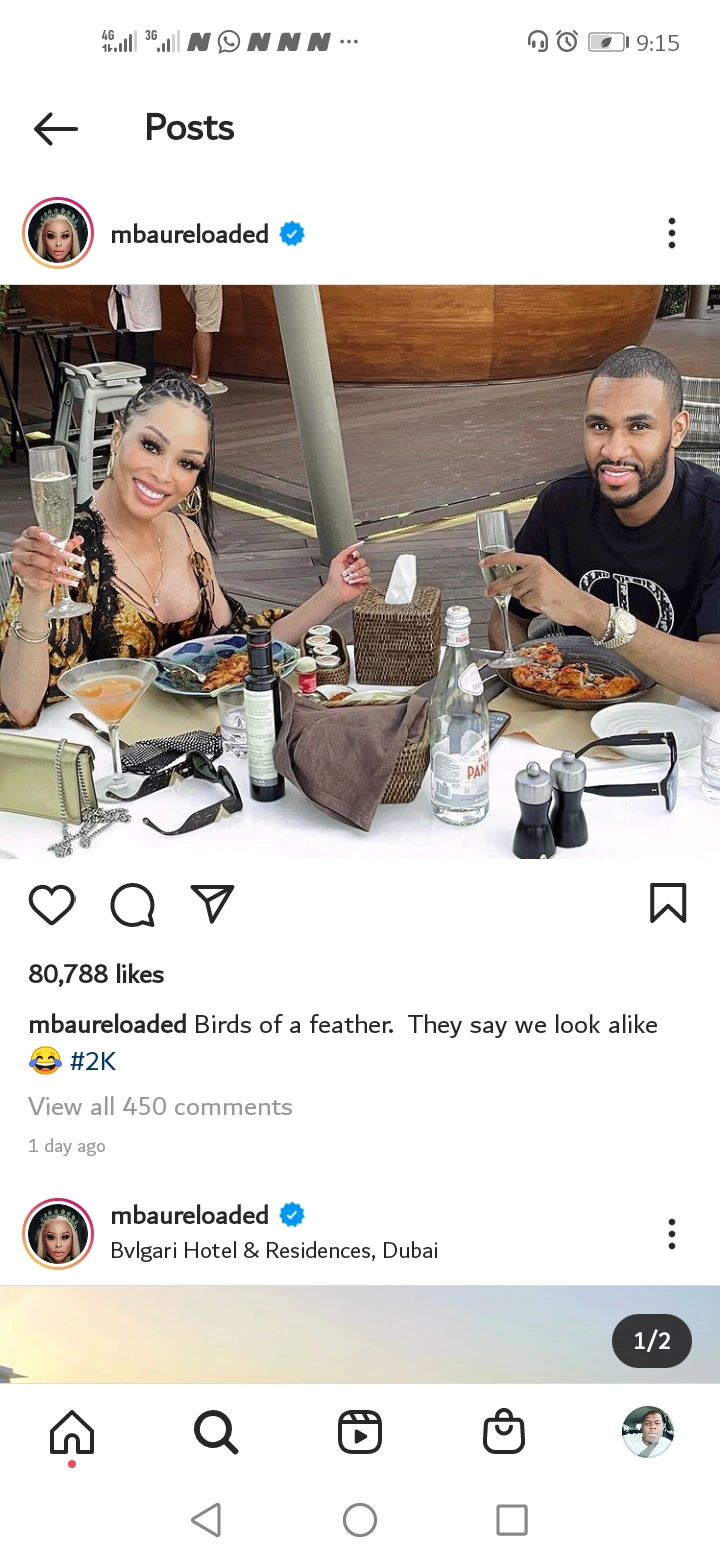This screenshot has width=720, height=1560.
Task: Open the Shop bag icon
Action: pos(504,1431)
